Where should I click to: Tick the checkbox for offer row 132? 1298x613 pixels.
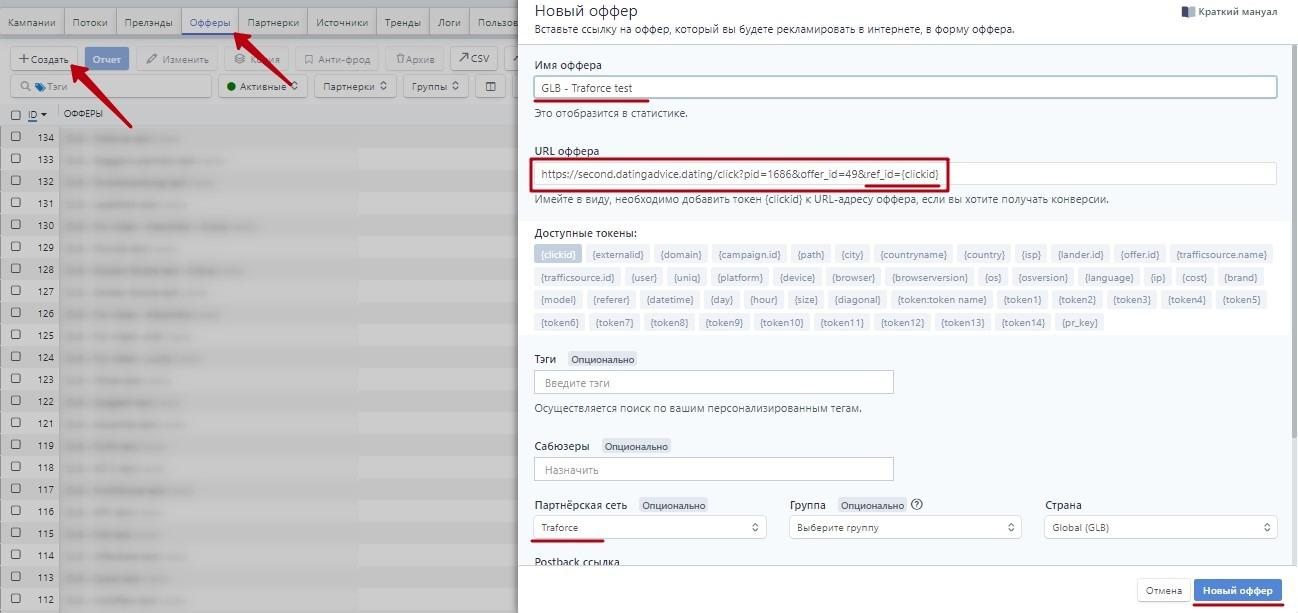click(x=16, y=181)
